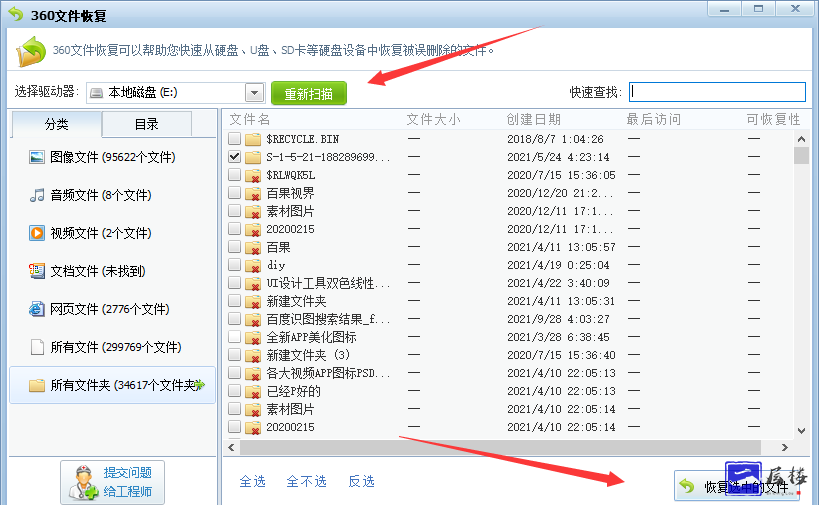Screen dimensions: 819x505
Task: Sort by 文件名 column header
Action: tap(250, 120)
